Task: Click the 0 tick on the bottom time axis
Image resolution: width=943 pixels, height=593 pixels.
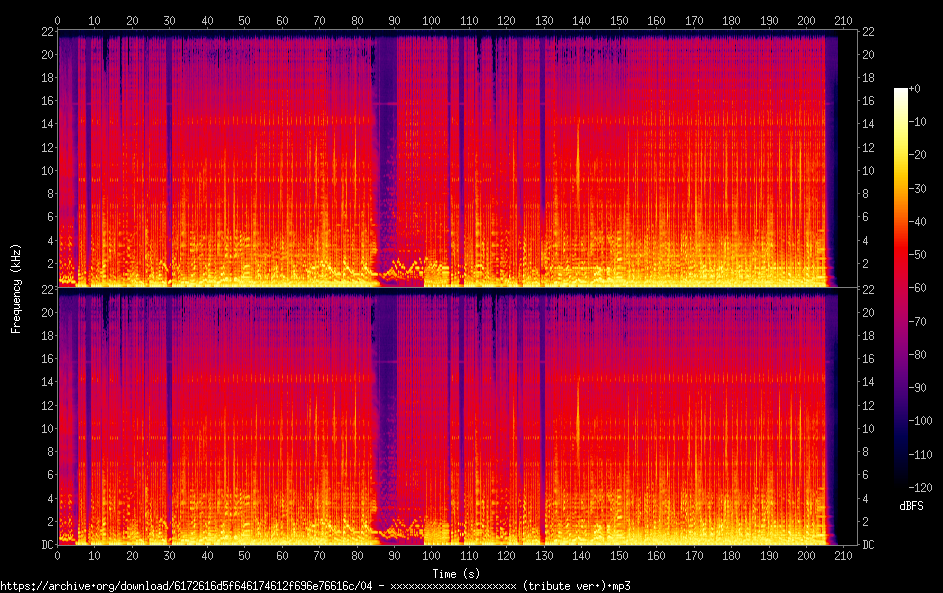Action: (58, 555)
